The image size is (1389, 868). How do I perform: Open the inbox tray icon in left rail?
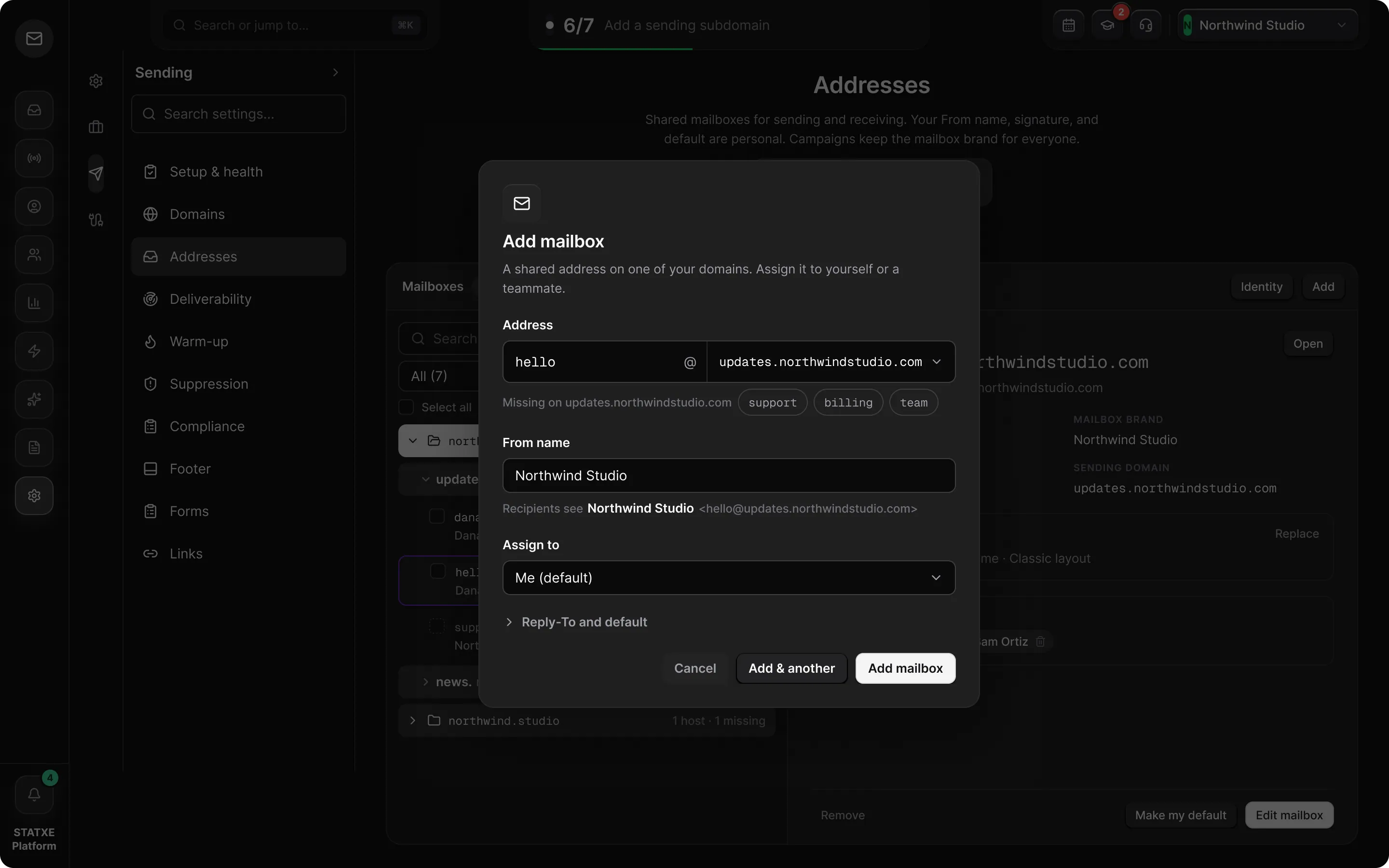[34, 109]
